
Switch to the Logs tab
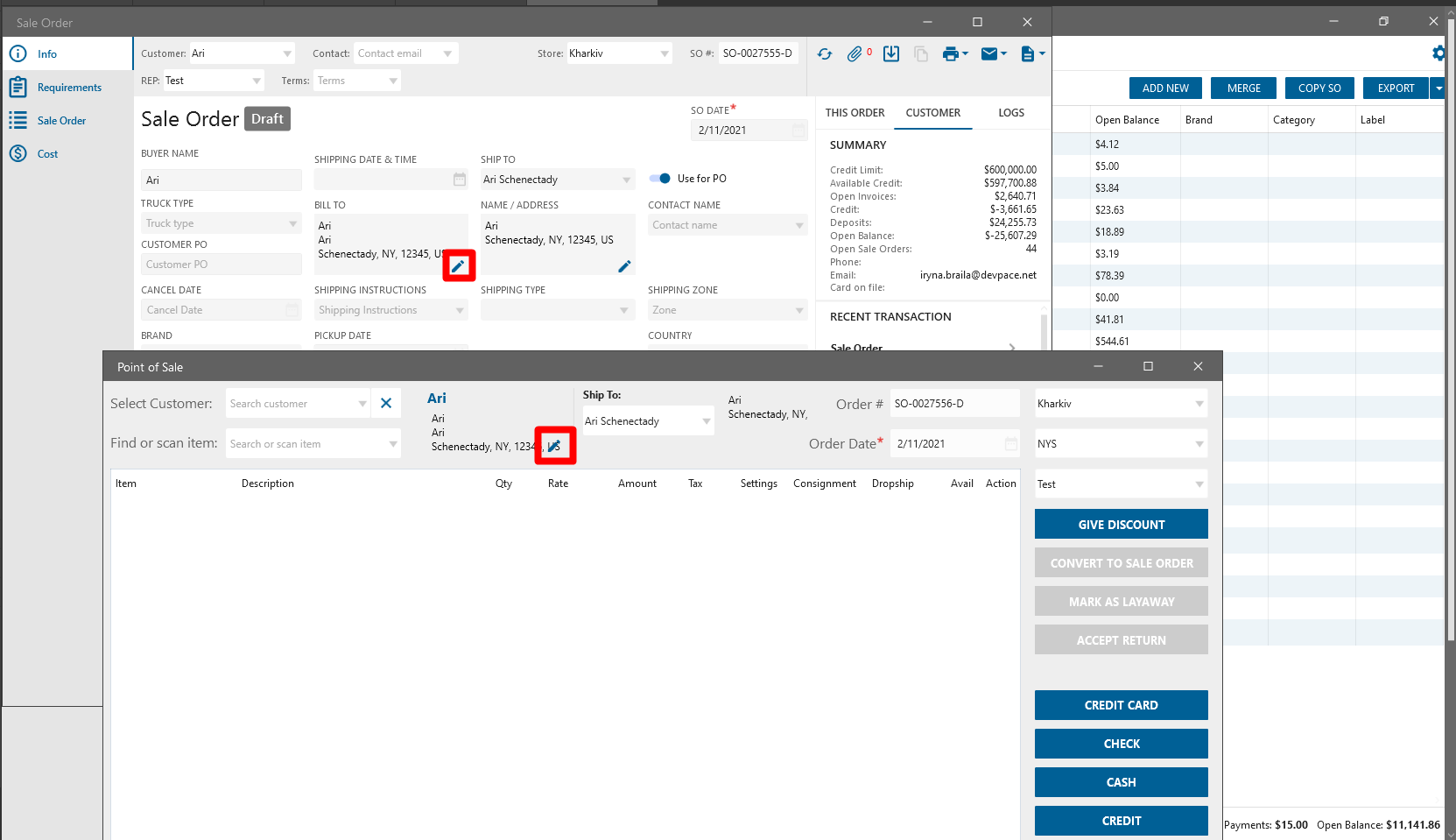point(1011,113)
